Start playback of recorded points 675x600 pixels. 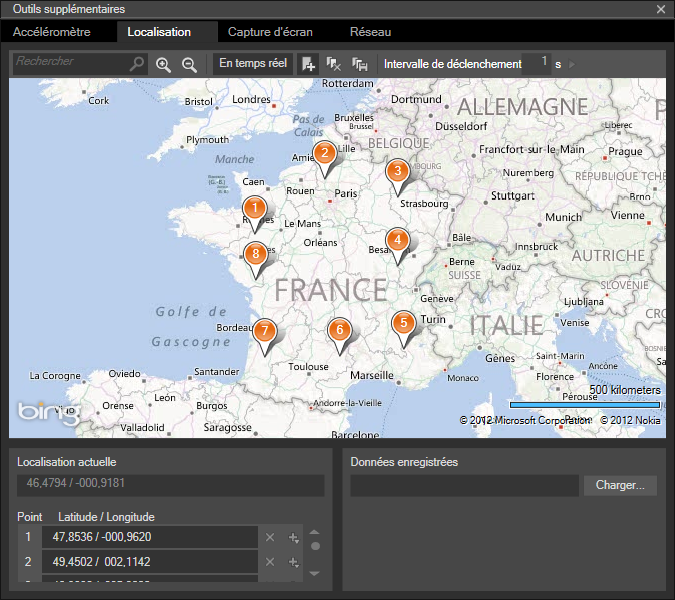point(572,64)
